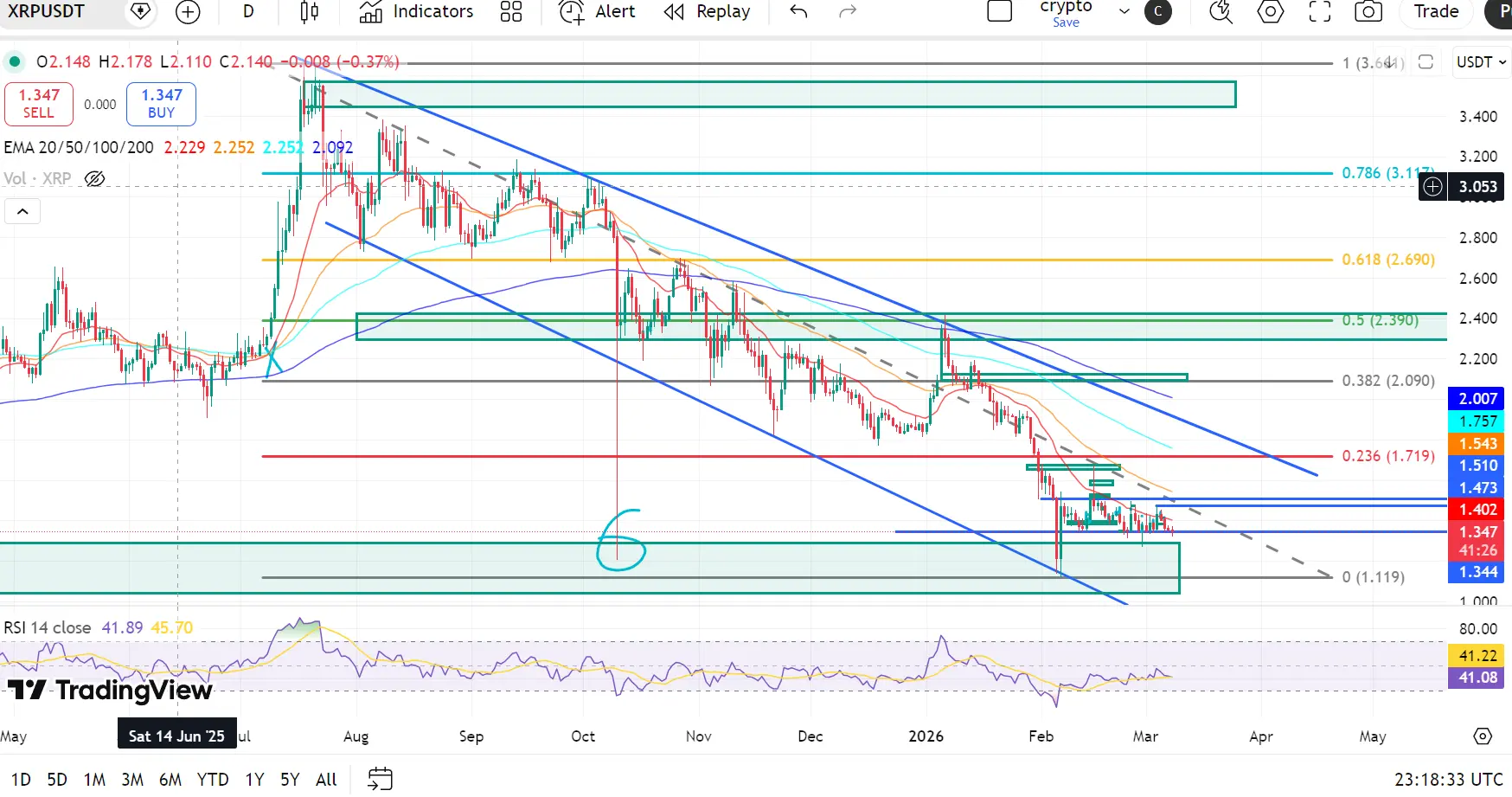This screenshot has height=797, width=1512.
Task: Click the 0.786 (3.11) Fibonacci label
Action: pos(1388,173)
